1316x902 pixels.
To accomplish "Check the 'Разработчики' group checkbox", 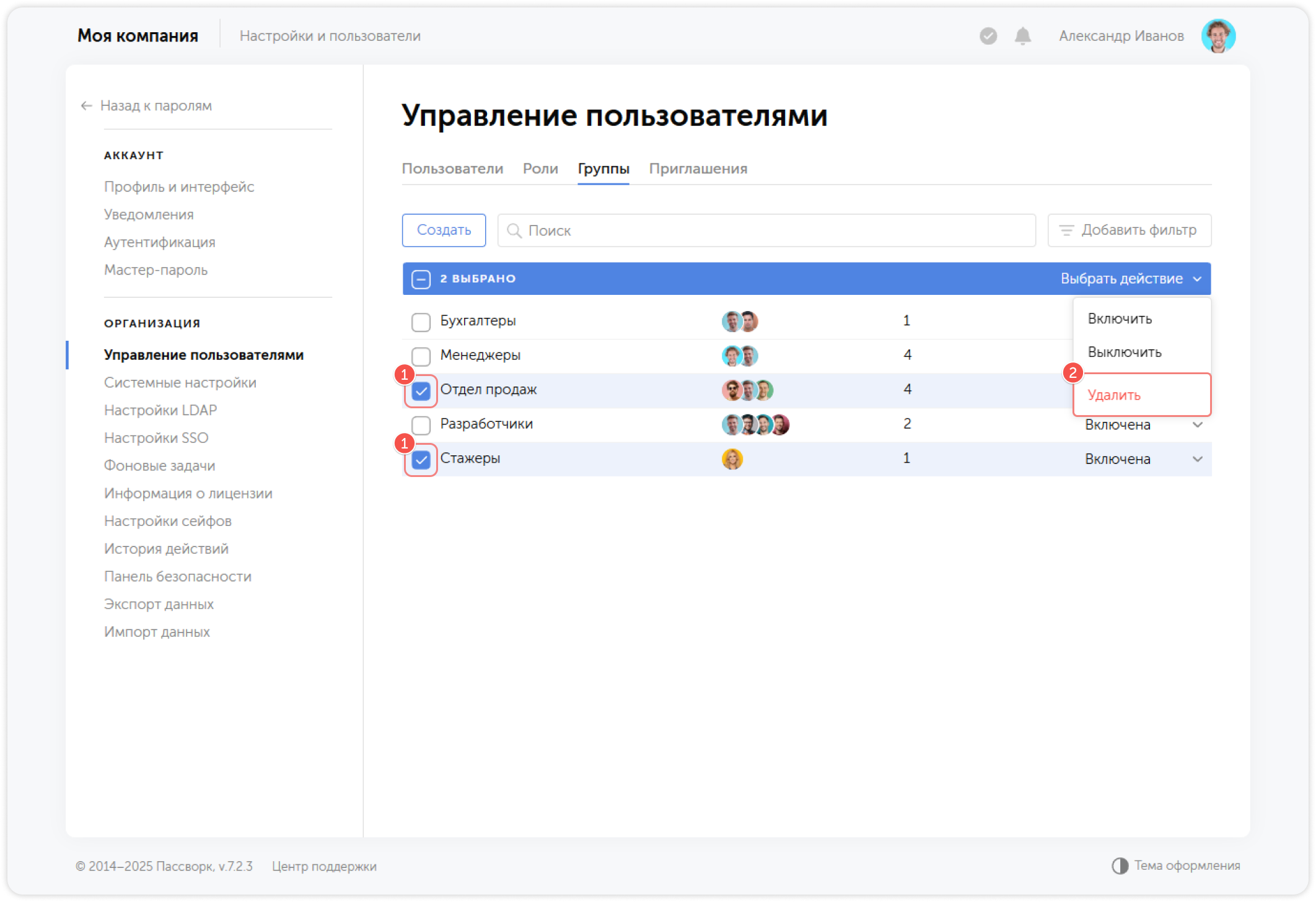I will (421, 424).
